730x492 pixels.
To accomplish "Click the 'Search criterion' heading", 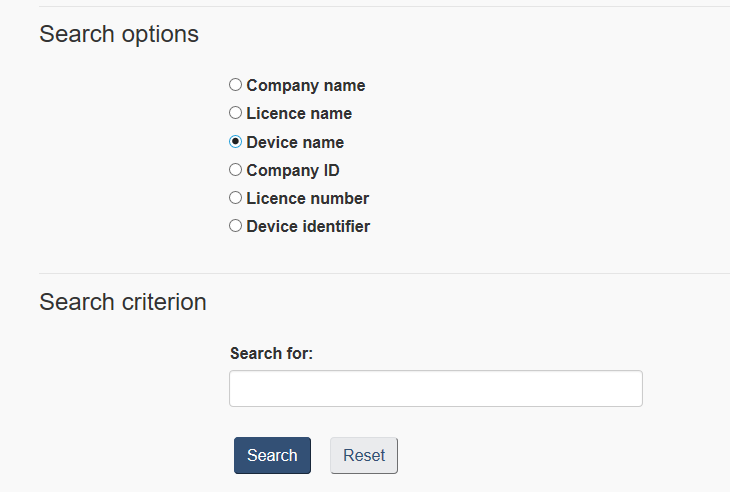I will (x=123, y=302).
